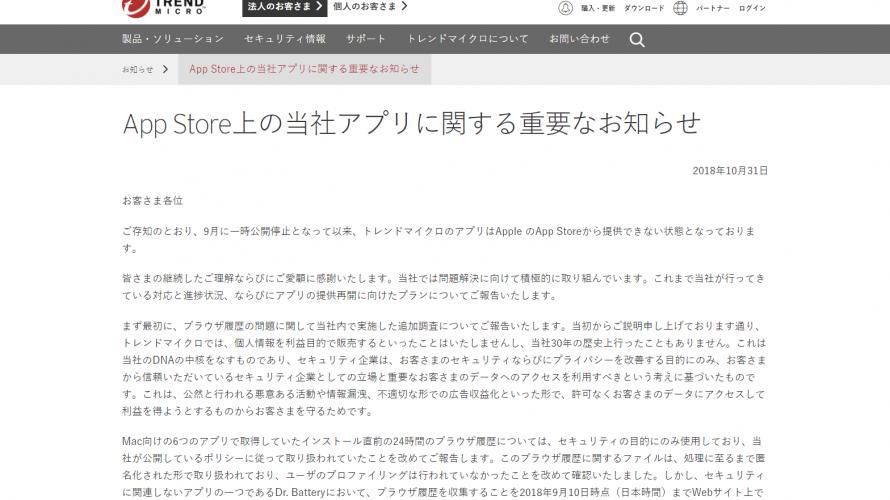
Task: Click the greeting お客さま各位
Action: point(152,201)
